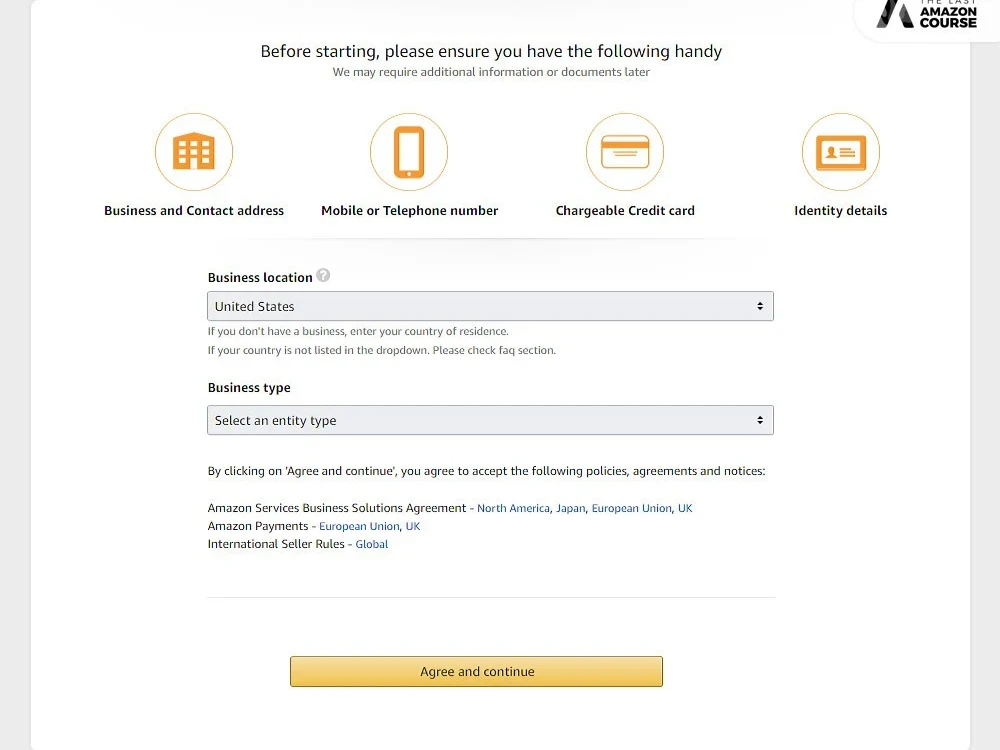Click the stepper arrows on Business type dropdown
Screen dimensions: 1000x750
click(760, 420)
